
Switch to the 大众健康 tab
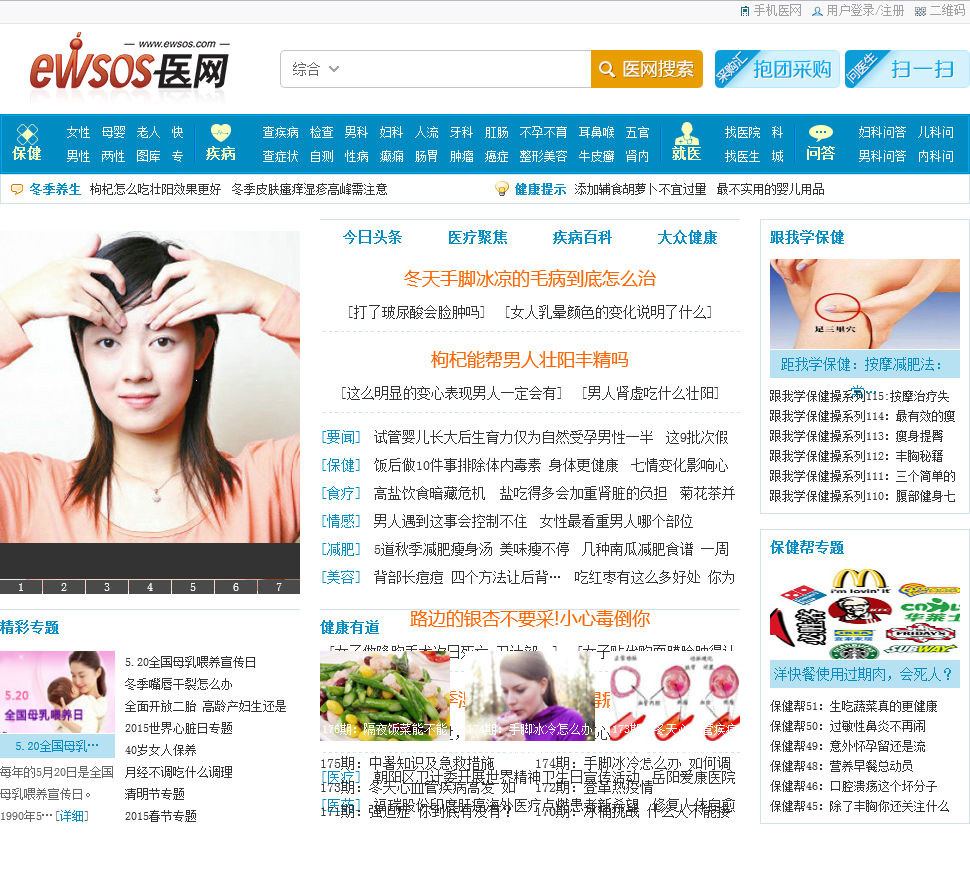tap(687, 238)
